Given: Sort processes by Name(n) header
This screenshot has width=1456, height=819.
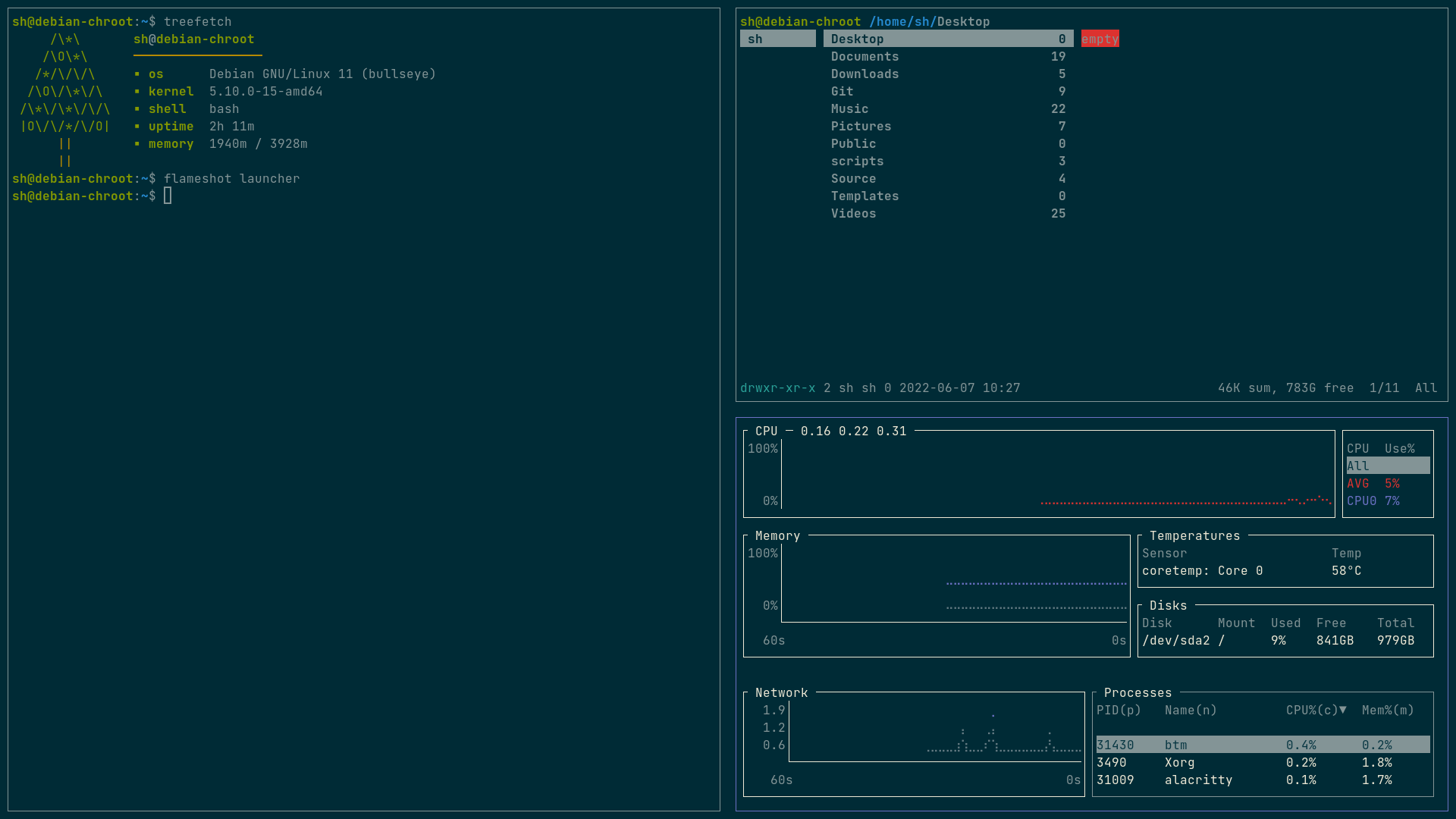Looking at the screenshot, I should pos(1191,711).
